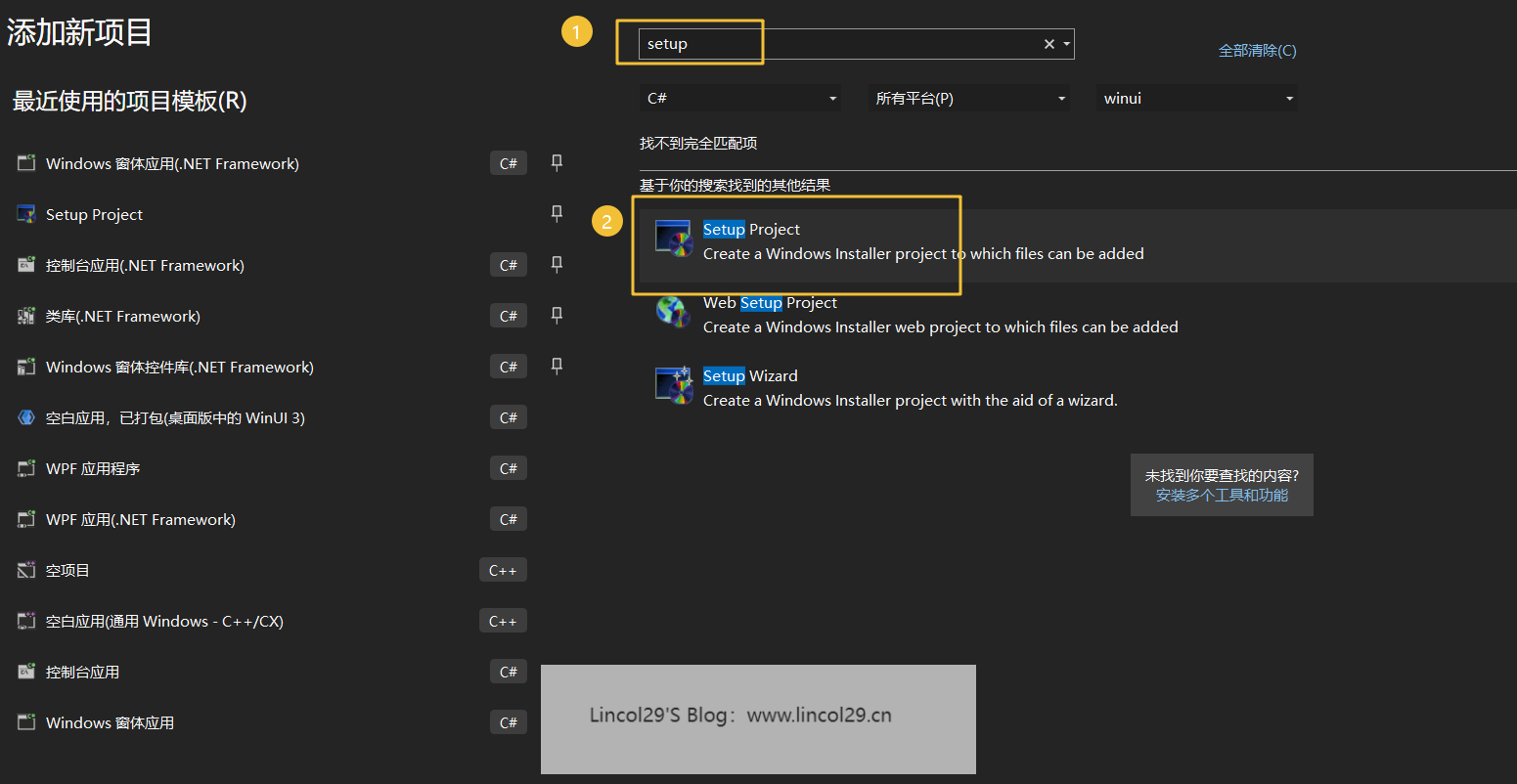1517x784 pixels.
Task: Select the 空白应用(通用 Windows - C++/CX) icon
Action: [25, 620]
